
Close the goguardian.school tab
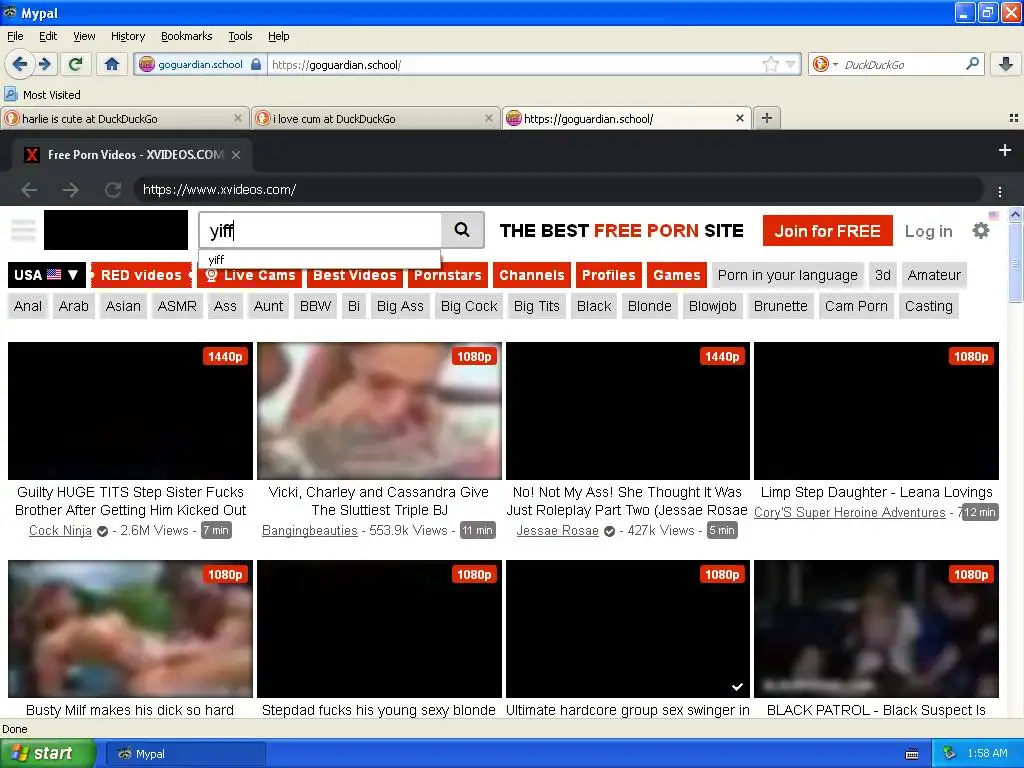click(x=739, y=118)
